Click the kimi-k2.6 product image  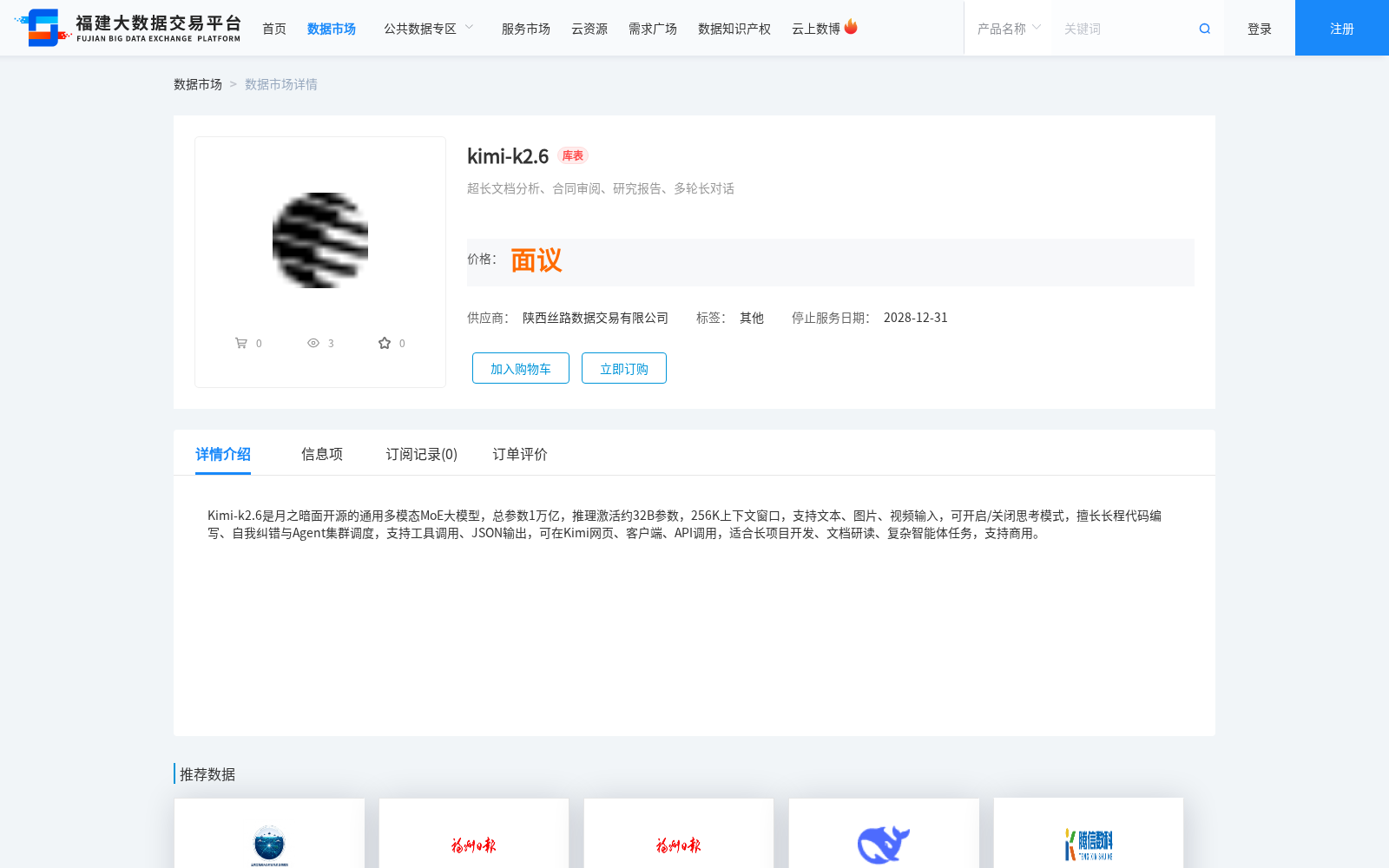tap(320, 240)
